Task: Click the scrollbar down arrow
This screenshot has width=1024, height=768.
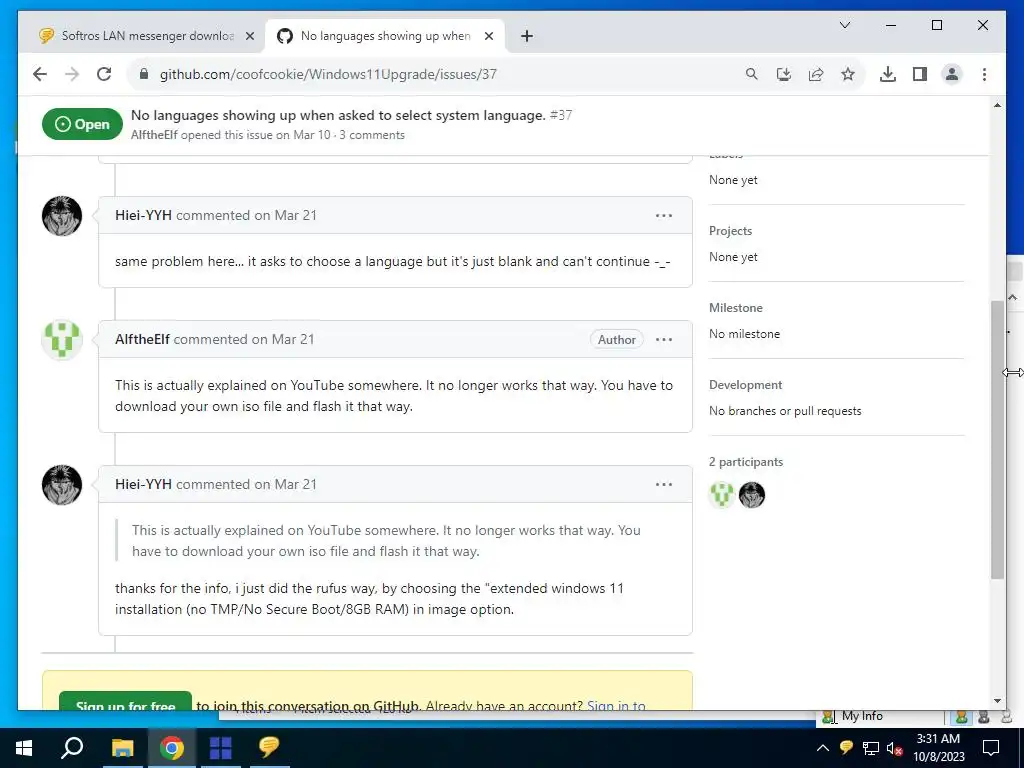Action: (x=997, y=701)
